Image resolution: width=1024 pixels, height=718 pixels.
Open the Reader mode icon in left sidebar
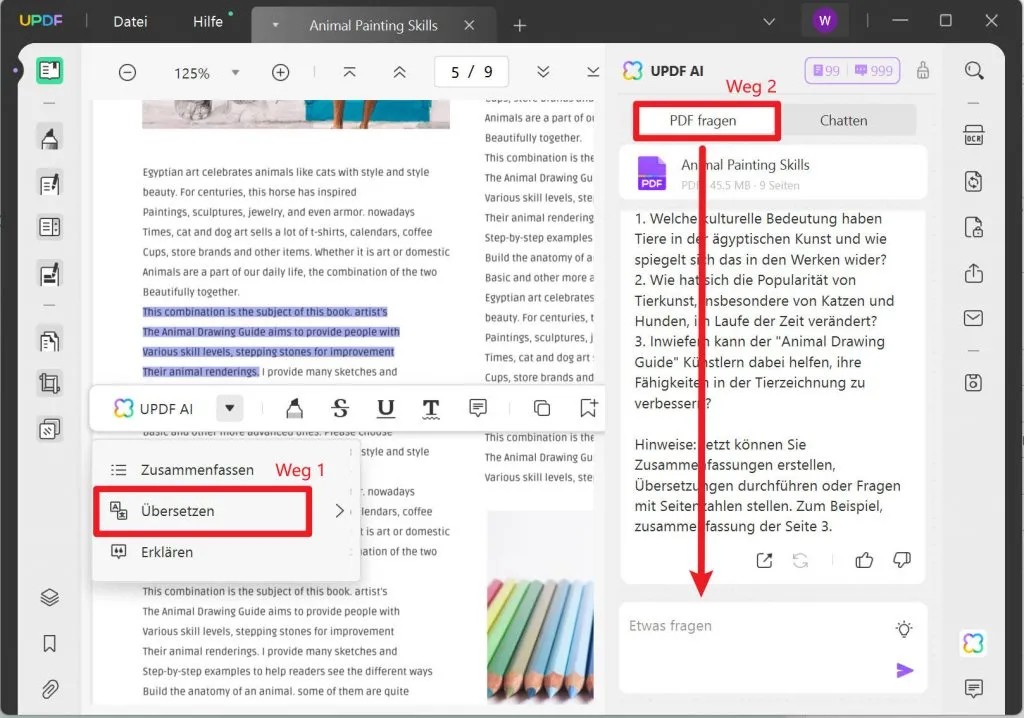pyautogui.click(x=50, y=70)
